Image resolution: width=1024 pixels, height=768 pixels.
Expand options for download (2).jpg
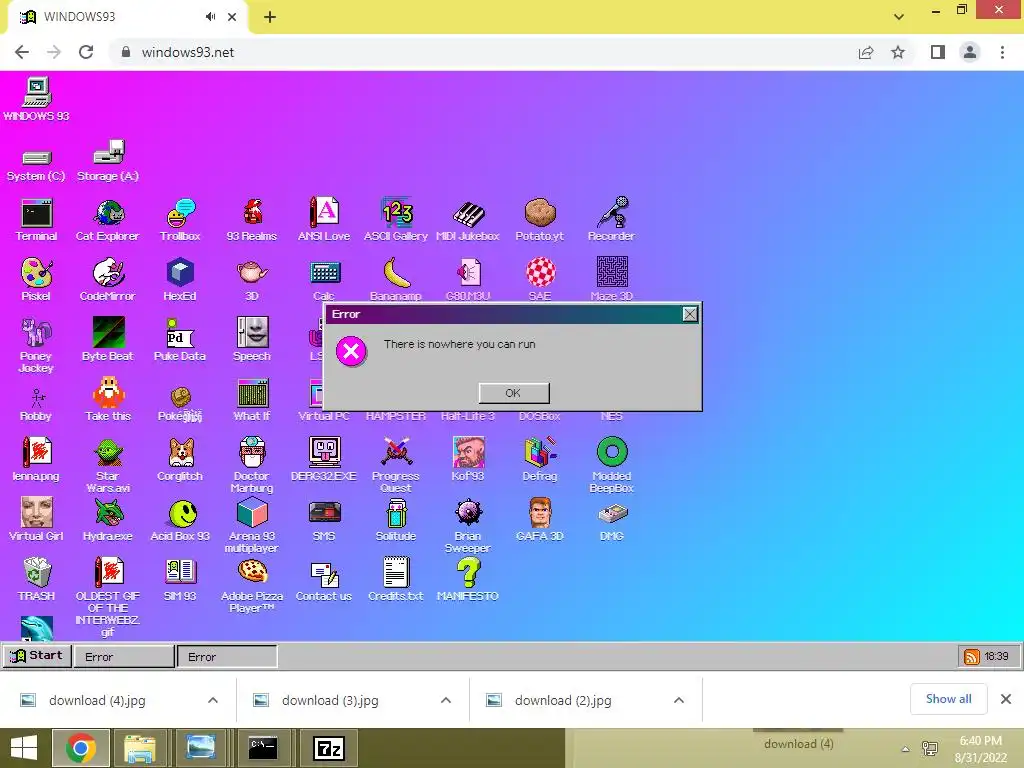[x=679, y=700]
